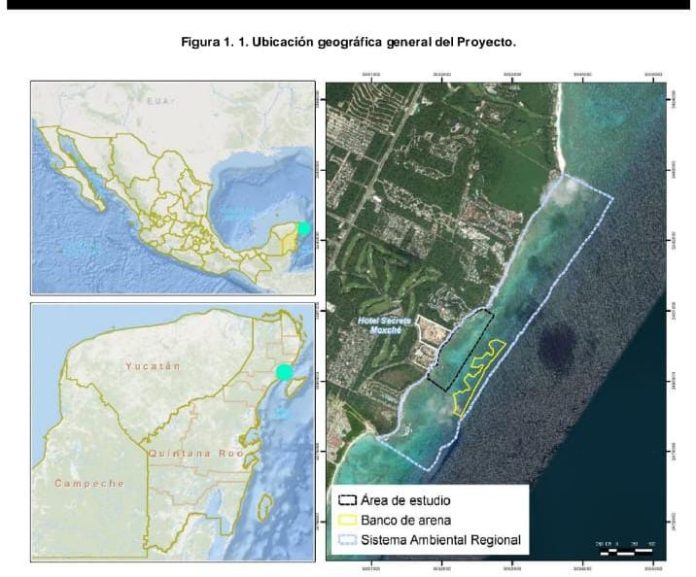696x577 pixels.
Task: Click Cozumel island outline on peninsula map
Action: point(265,507)
